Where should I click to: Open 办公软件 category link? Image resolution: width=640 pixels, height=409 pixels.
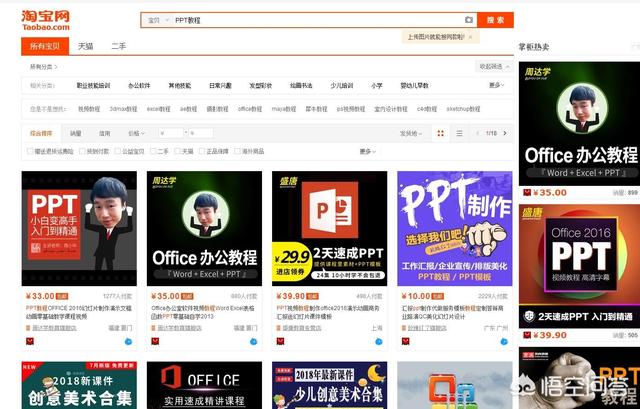click(139, 86)
